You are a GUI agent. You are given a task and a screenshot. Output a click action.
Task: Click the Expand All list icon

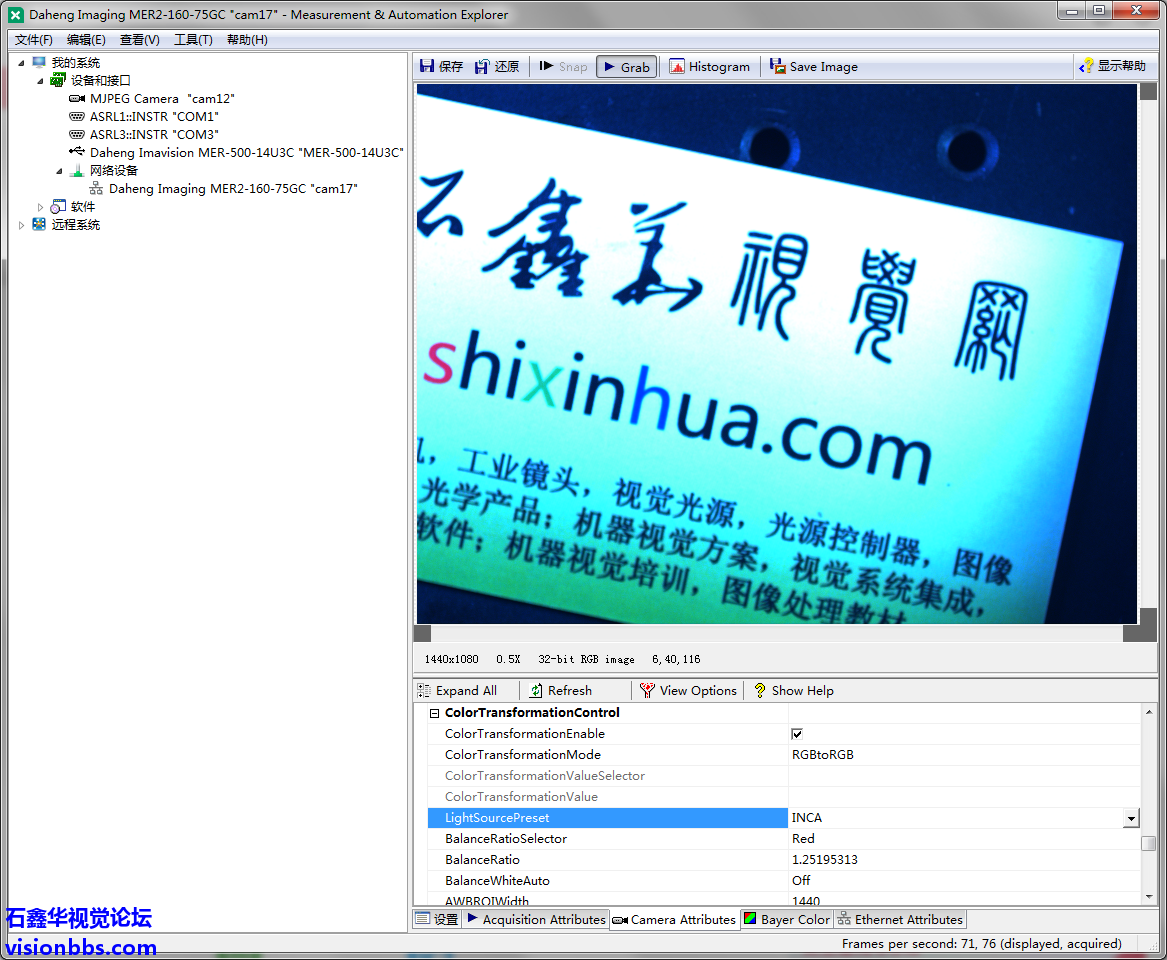tap(424, 691)
